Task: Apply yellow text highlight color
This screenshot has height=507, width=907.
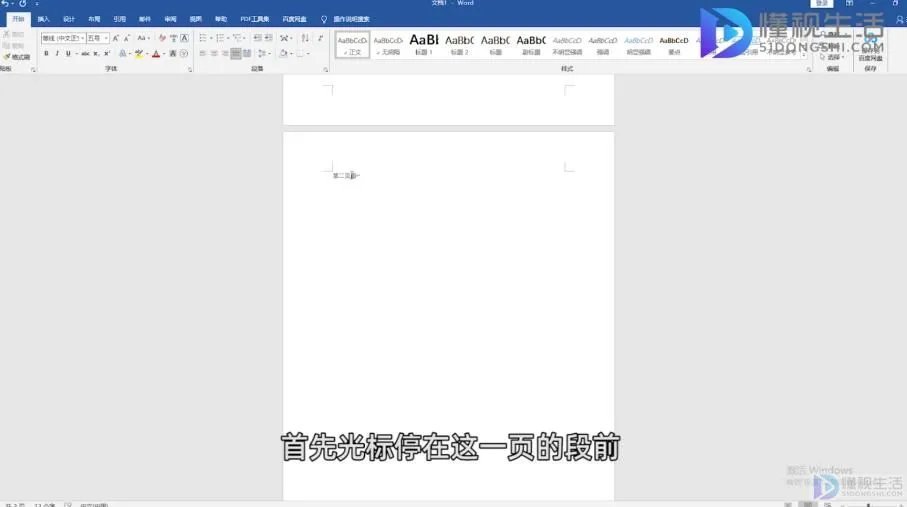Action: pos(139,53)
